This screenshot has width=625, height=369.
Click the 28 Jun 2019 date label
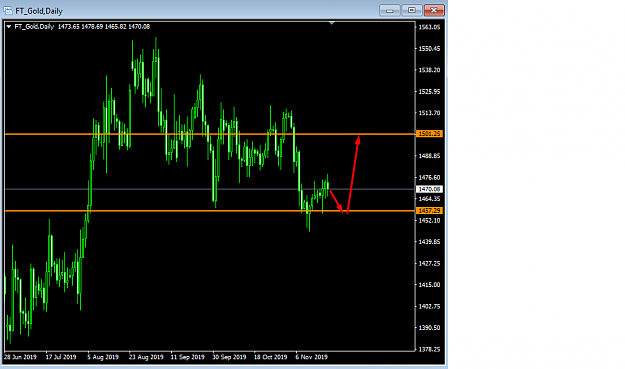coord(20,357)
